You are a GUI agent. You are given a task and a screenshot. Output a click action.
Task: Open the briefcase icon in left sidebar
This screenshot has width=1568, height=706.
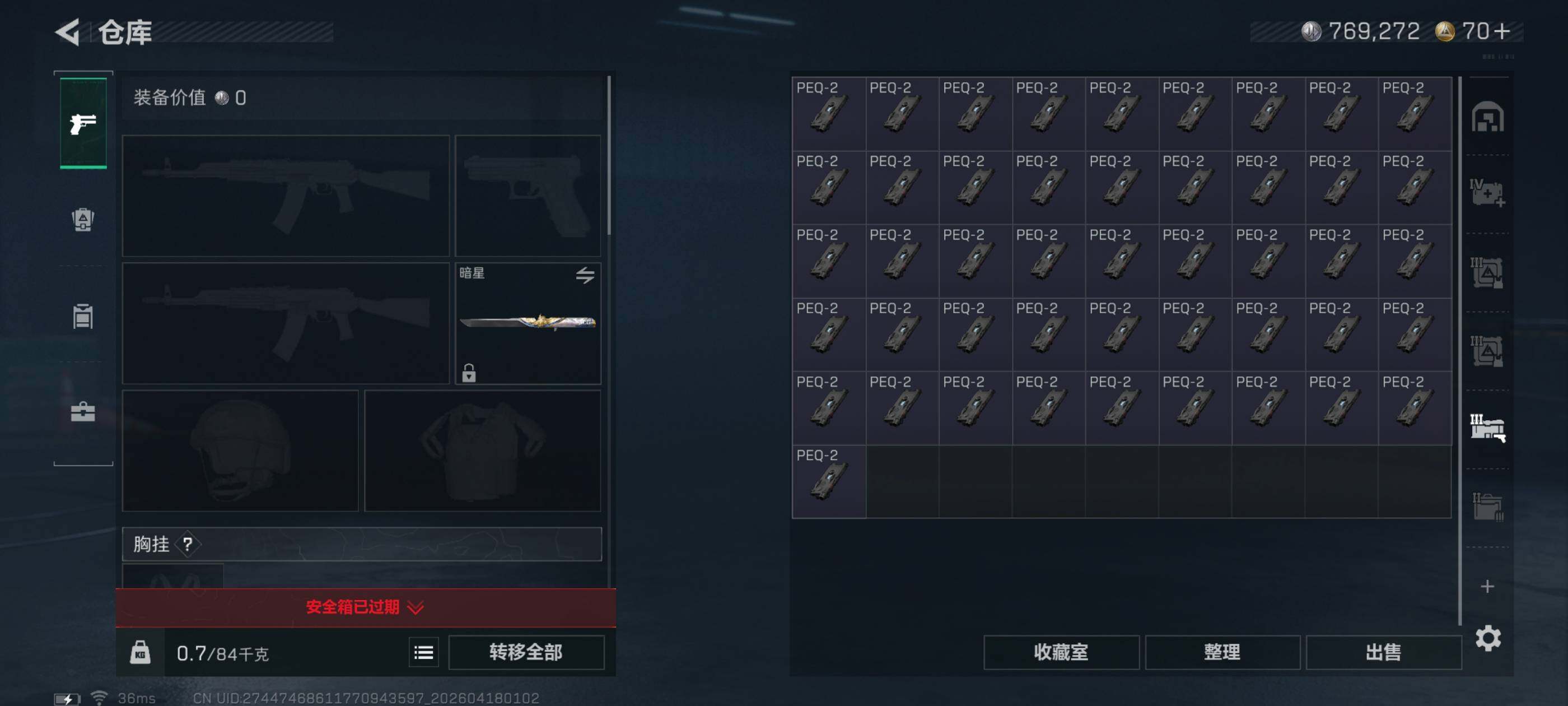pos(83,412)
